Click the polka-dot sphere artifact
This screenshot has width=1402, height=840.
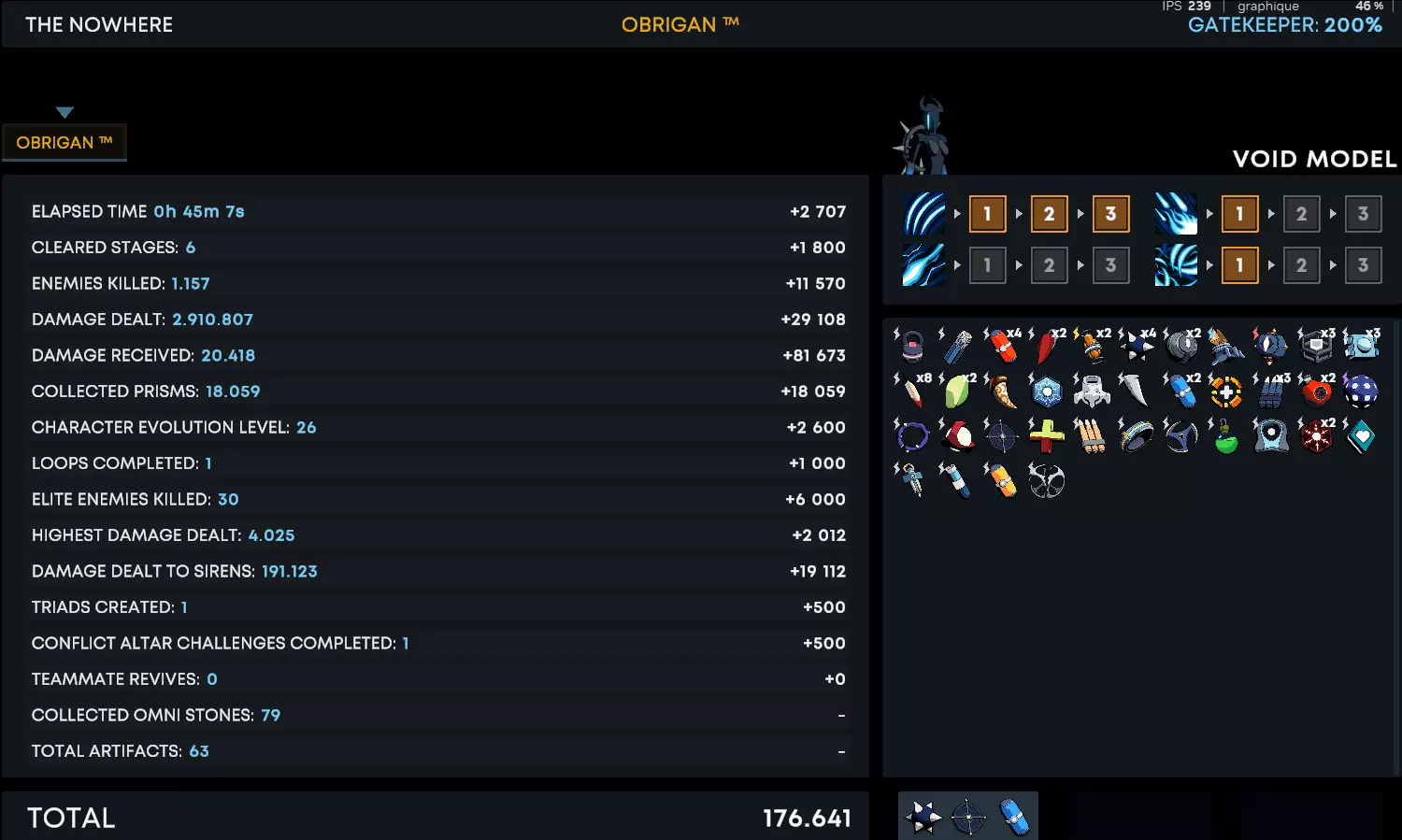tap(1361, 392)
